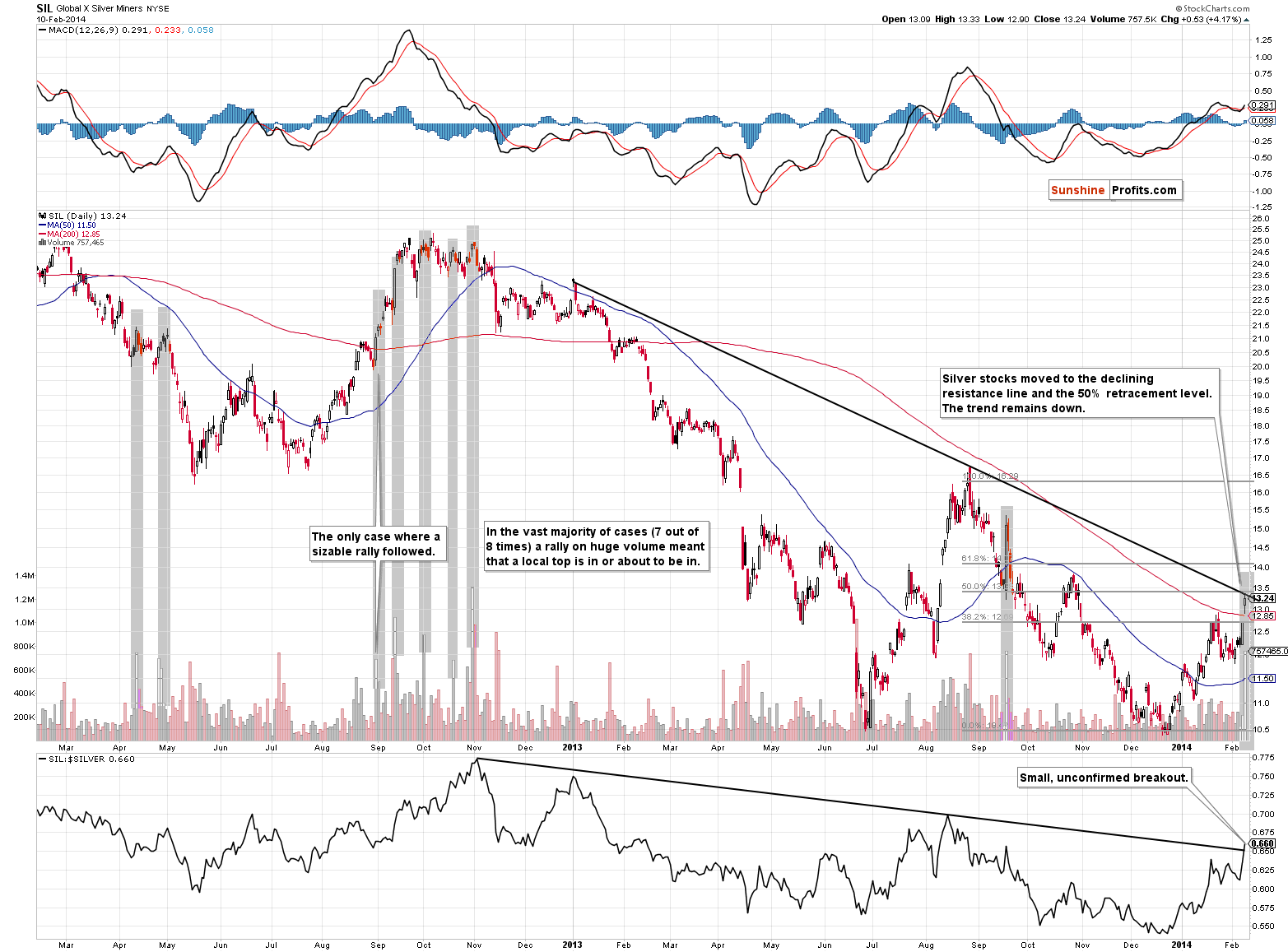Screen dimensions: 1288x952
Task: Click the 'Small, unconfirmed breakout.' annotation
Action: pyautogui.click(x=1104, y=778)
